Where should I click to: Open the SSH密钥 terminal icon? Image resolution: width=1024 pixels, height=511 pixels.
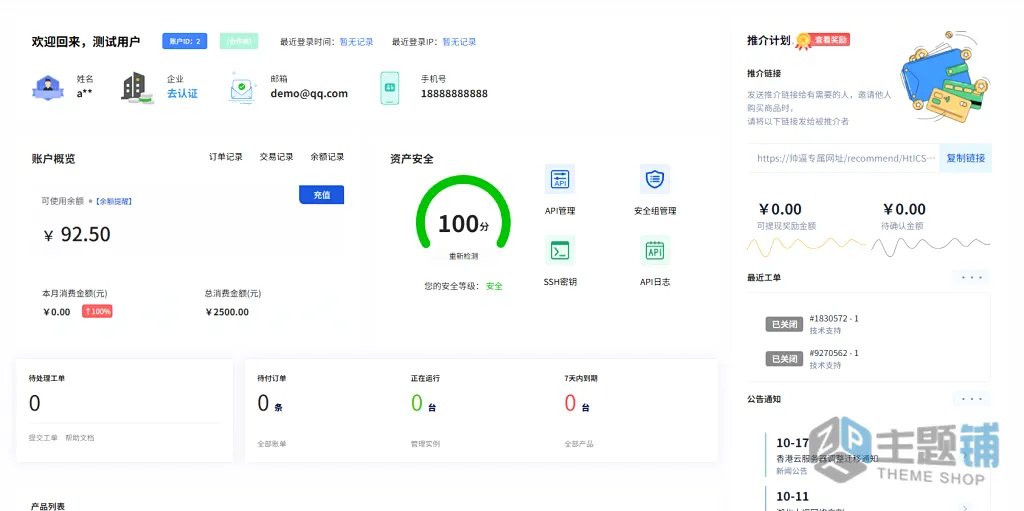click(x=560, y=250)
